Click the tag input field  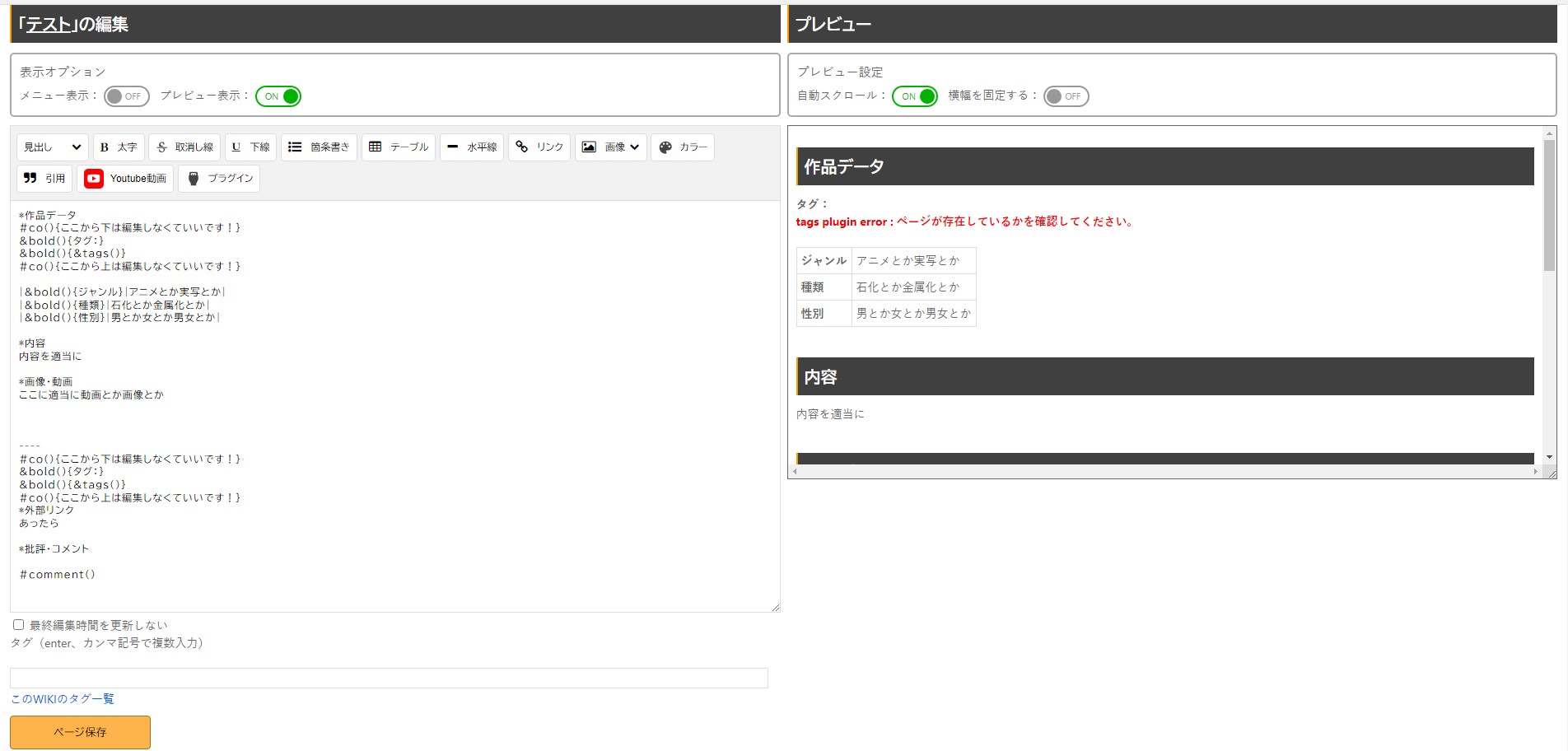pyautogui.click(x=389, y=679)
